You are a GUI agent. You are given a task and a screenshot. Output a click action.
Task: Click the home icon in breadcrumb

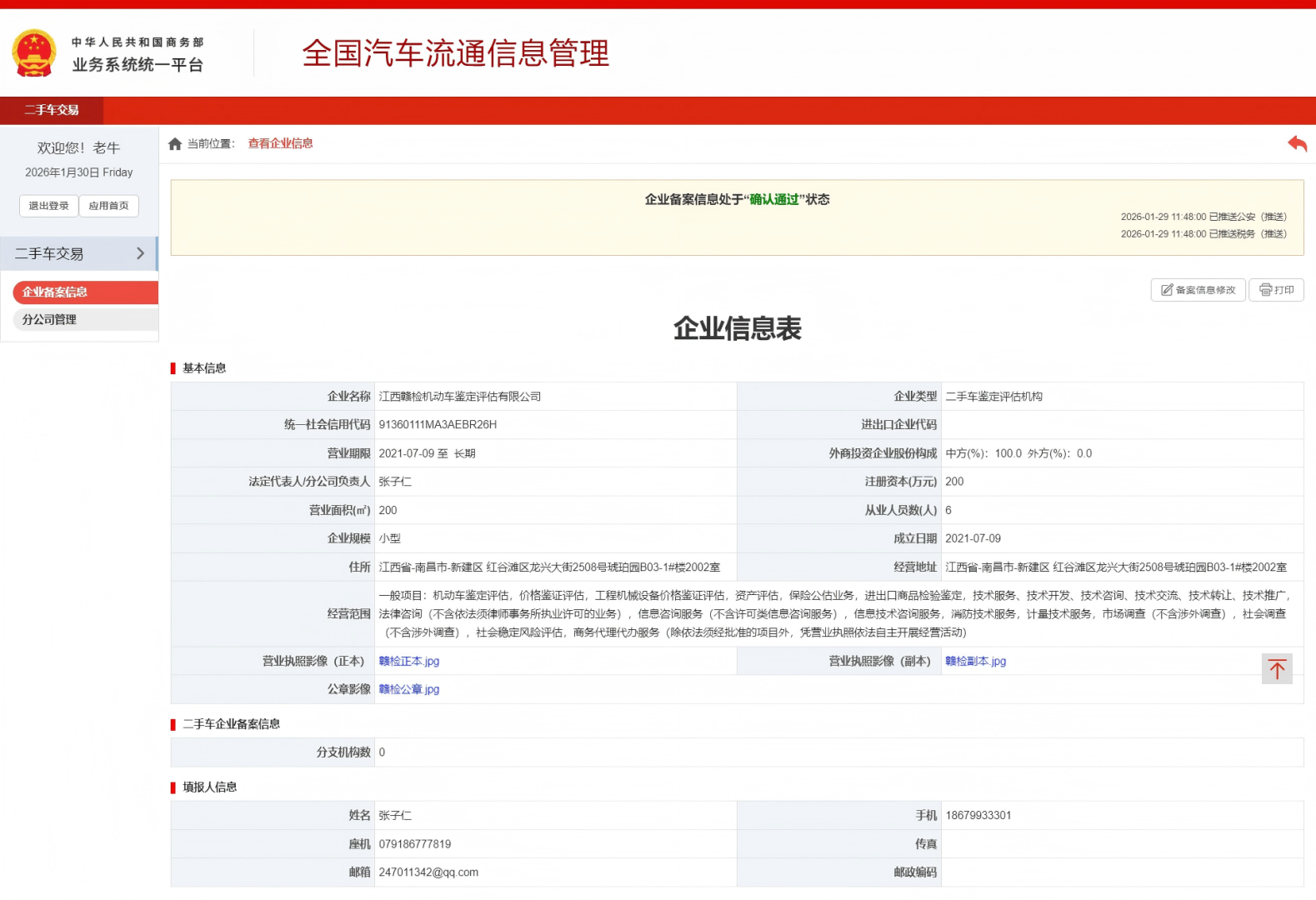pos(175,144)
